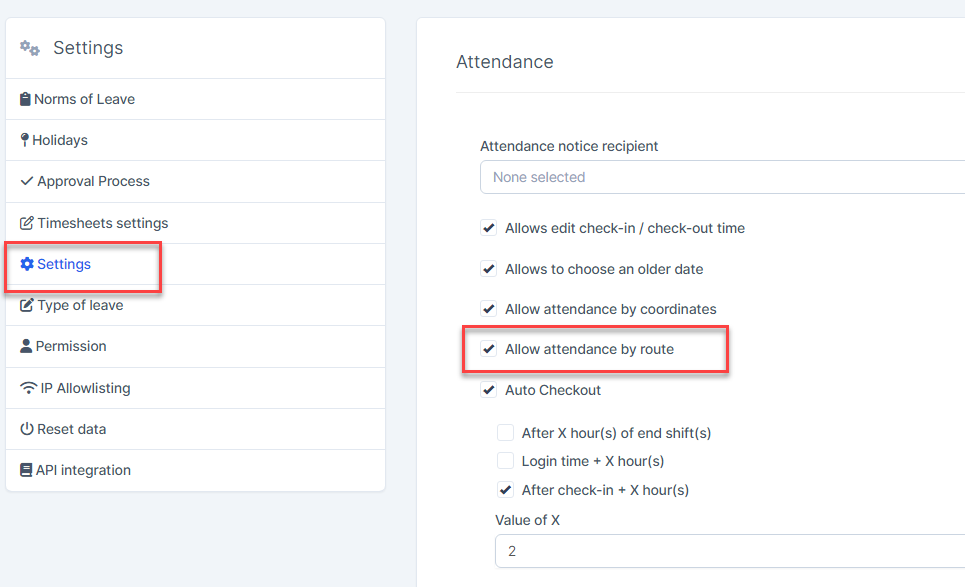
Task: Click the checkmark icon beside Approval Process
Action: [27, 181]
